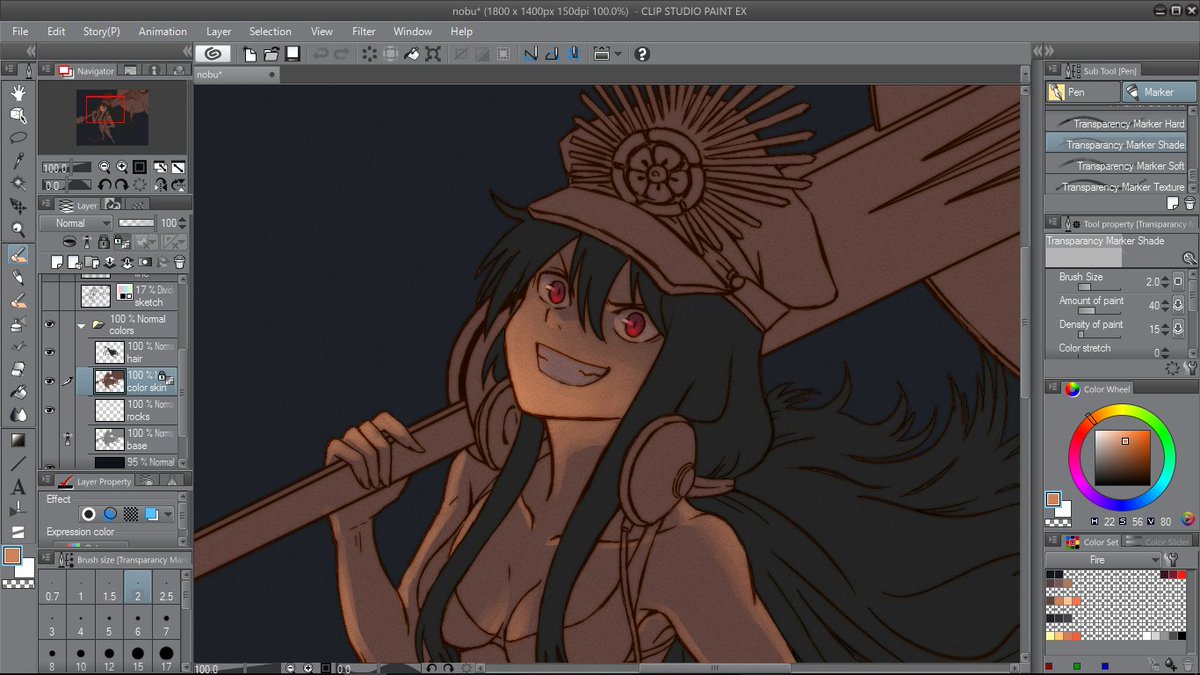Select the Eyedropper tool
Screen dimensions: 1200x675
18,161
